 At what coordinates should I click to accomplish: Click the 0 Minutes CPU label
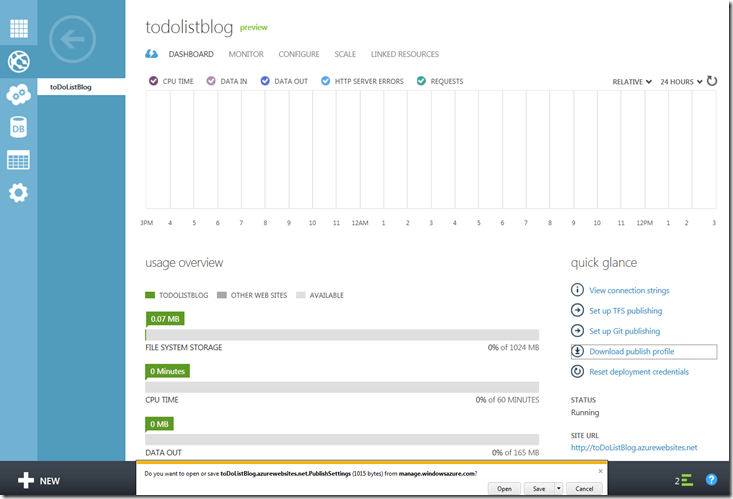pos(167,371)
